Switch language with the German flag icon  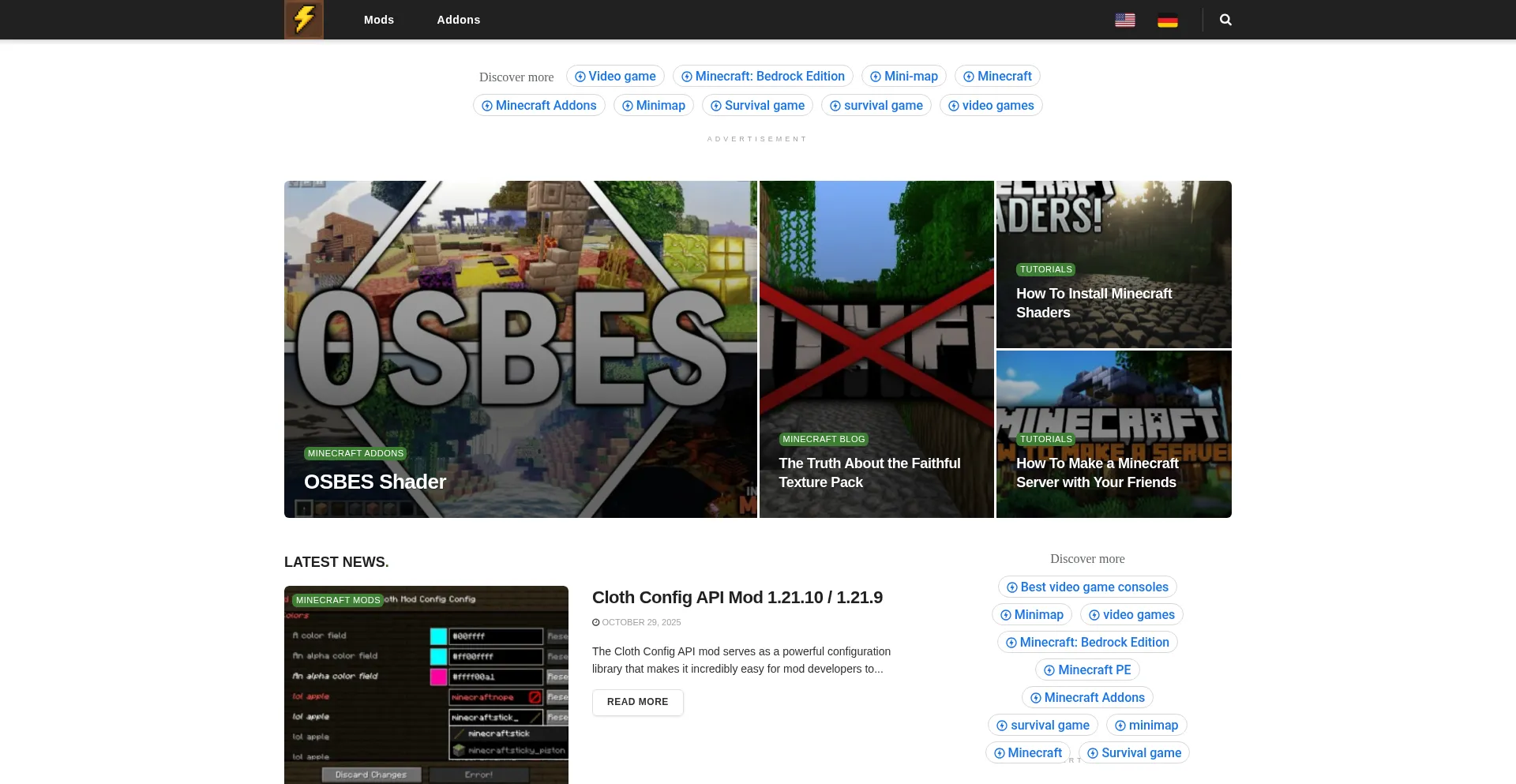point(1167,21)
